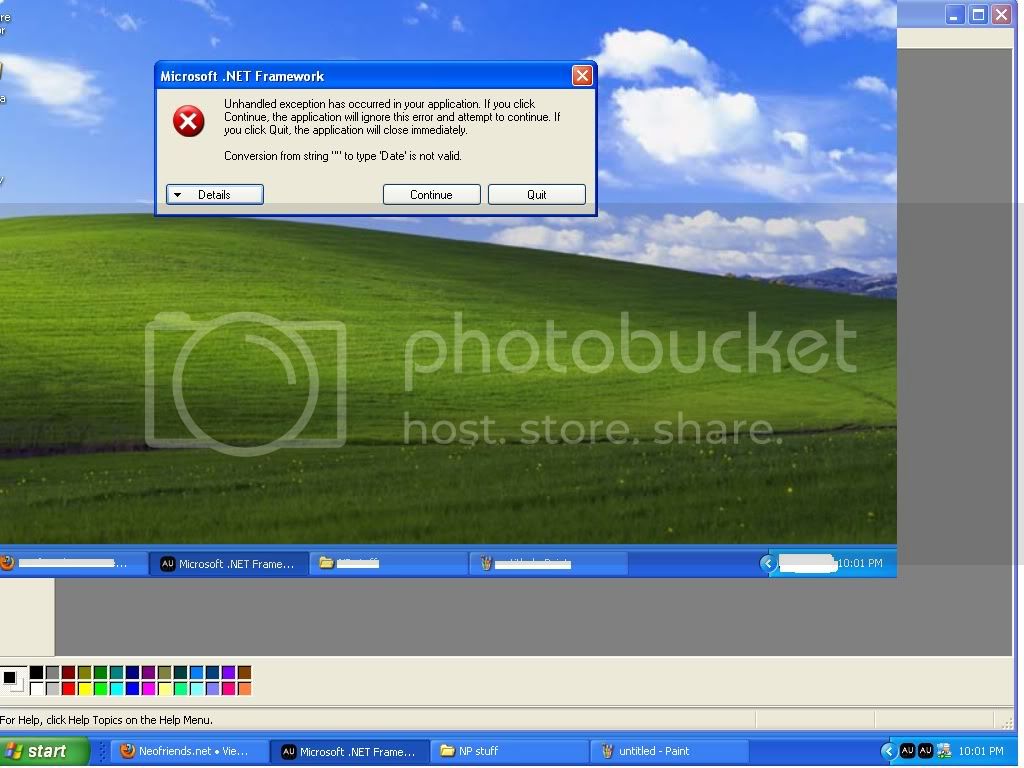The image size is (1024, 768).
Task: Click the Quit button in the error dialog
Action: [536, 195]
